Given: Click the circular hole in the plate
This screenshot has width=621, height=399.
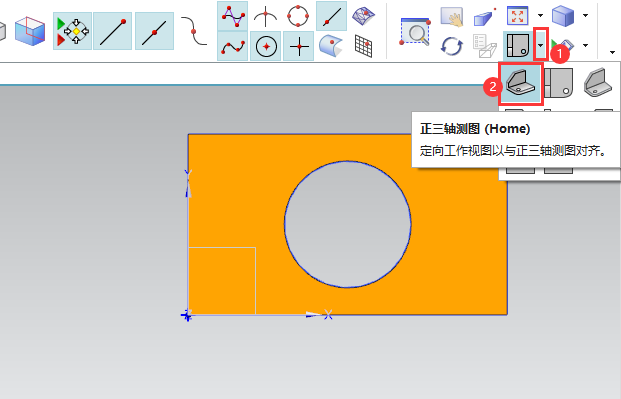Looking at the screenshot, I should [348, 224].
